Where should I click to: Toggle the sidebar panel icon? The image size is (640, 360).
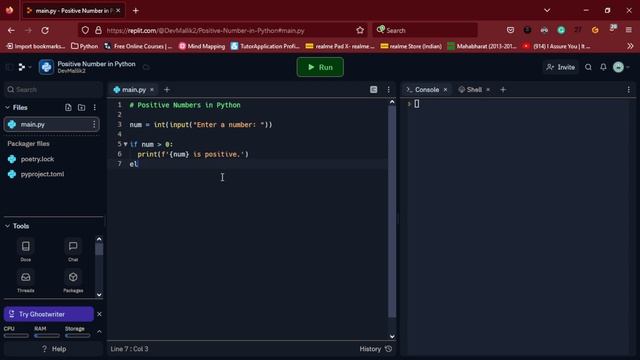tap(9, 67)
